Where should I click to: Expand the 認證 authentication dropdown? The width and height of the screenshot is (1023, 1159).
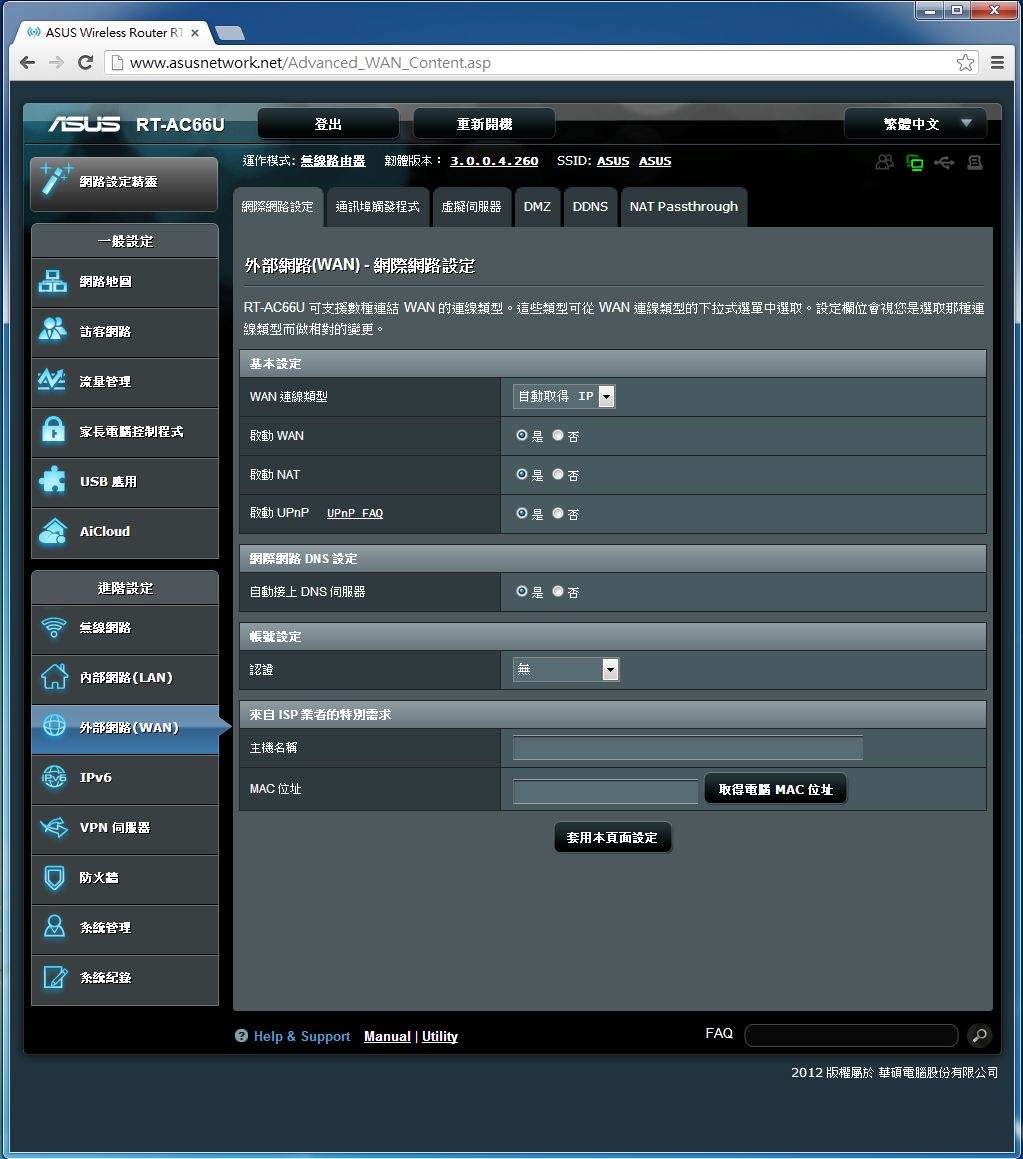pos(566,670)
